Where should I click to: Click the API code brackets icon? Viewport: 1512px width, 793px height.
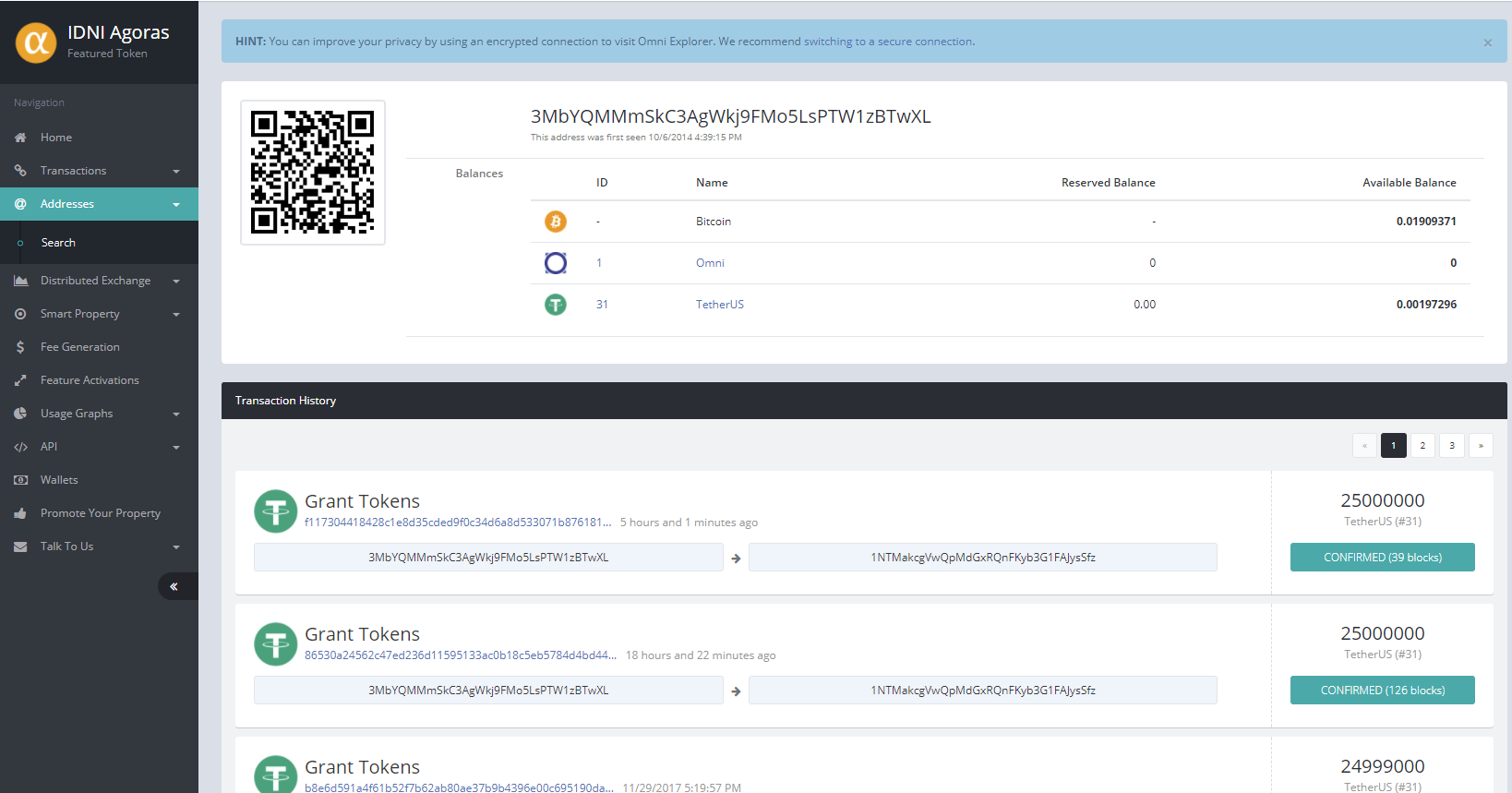coord(20,447)
